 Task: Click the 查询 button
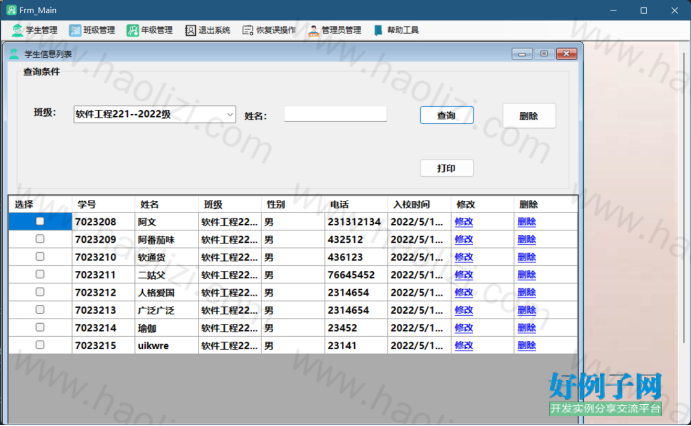446,115
